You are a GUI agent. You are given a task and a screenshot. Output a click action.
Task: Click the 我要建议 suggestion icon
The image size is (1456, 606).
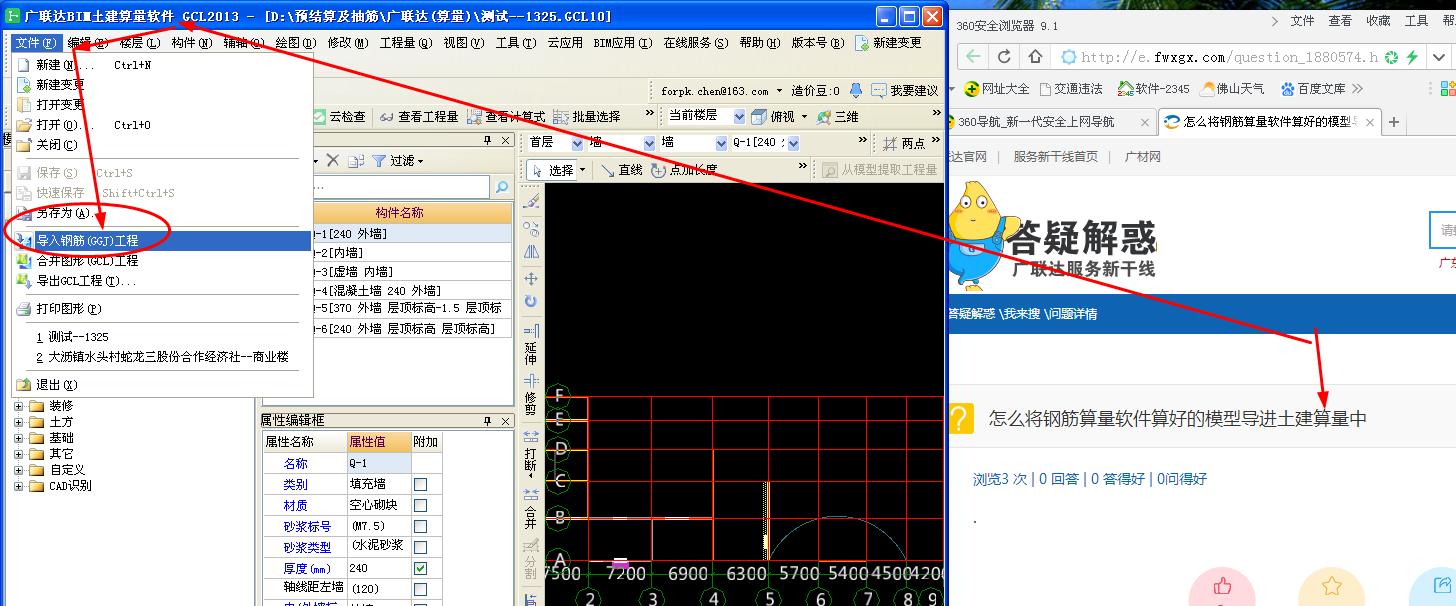879,90
